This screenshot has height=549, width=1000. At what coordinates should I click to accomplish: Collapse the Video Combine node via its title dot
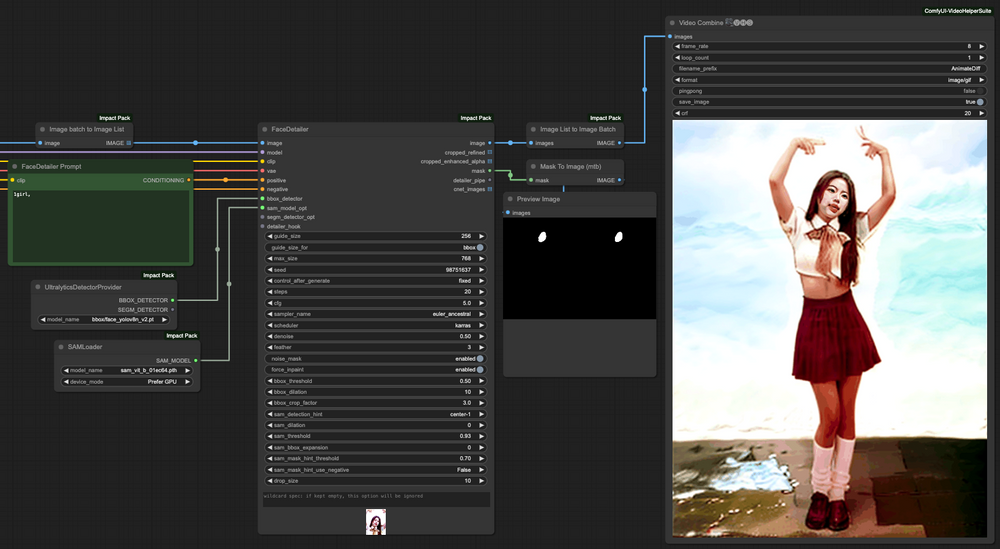pyautogui.click(x=673, y=22)
